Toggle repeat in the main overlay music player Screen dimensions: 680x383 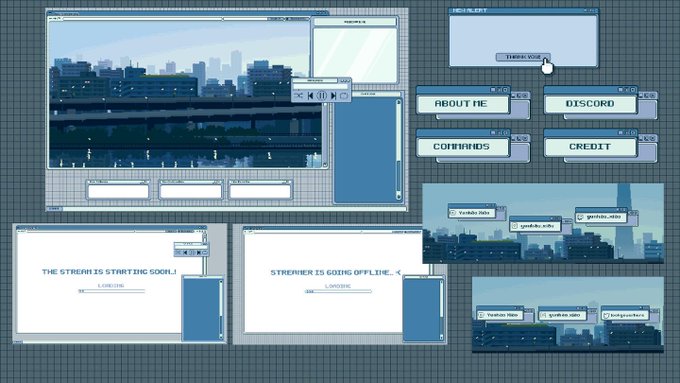tap(344, 95)
